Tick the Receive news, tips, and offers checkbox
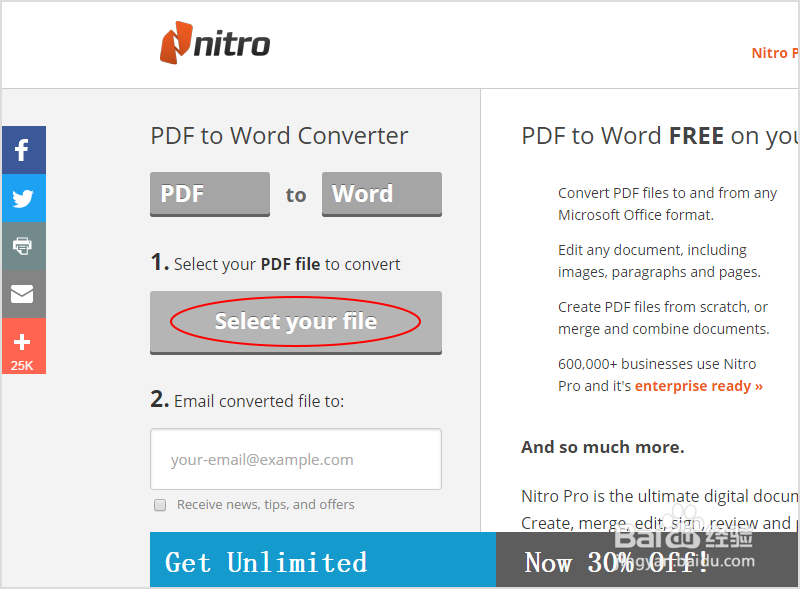Image resolution: width=800 pixels, height=589 pixels. point(160,505)
